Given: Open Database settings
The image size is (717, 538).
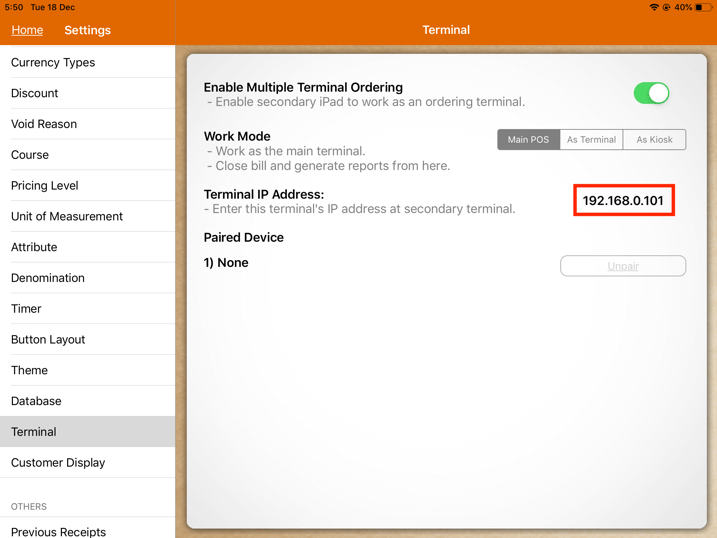Looking at the screenshot, I should [87, 401].
